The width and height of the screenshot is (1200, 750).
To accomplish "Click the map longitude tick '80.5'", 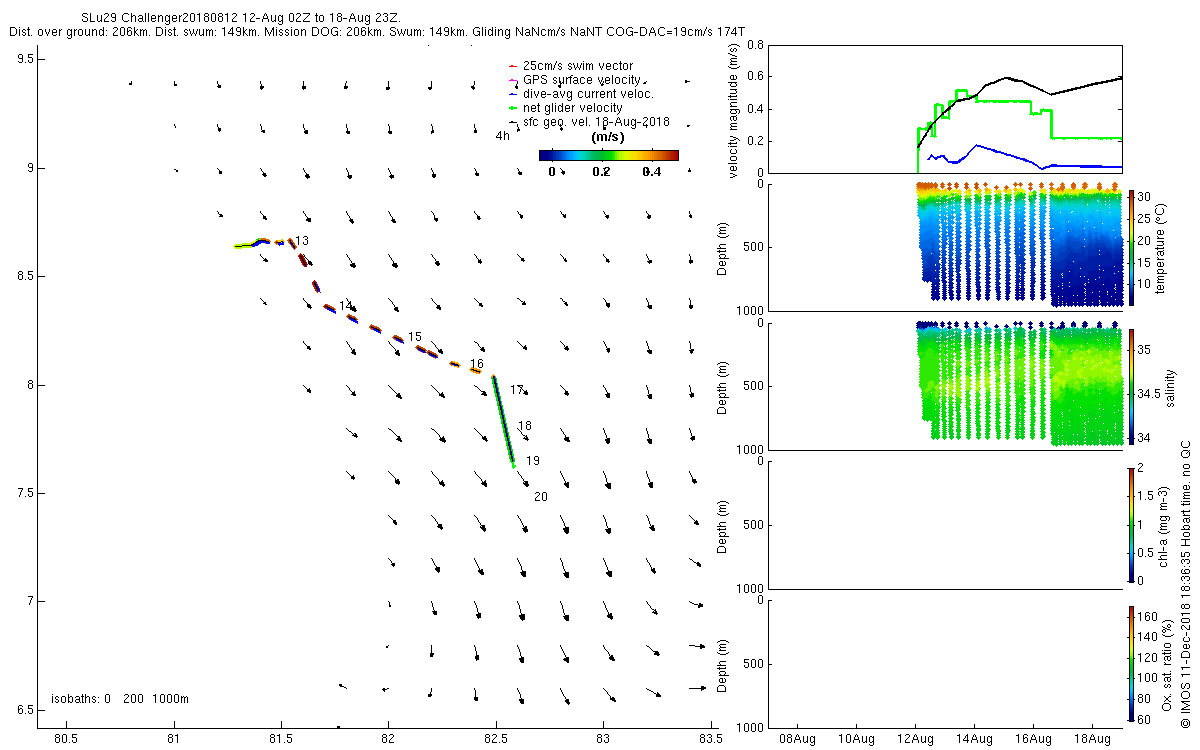I will point(66,739).
